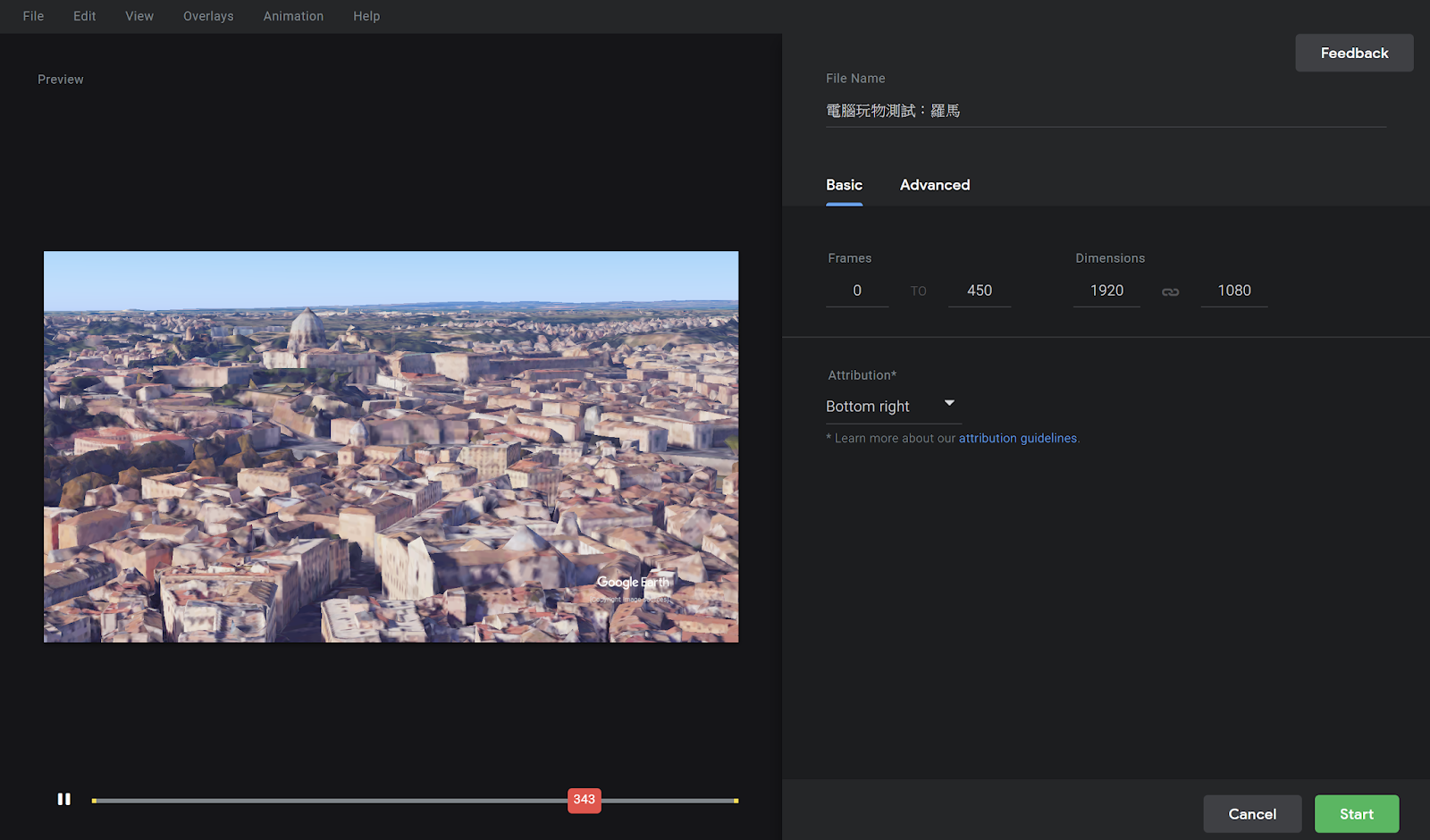
Task: Open the Attribution position dropdown
Action: pos(893,406)
